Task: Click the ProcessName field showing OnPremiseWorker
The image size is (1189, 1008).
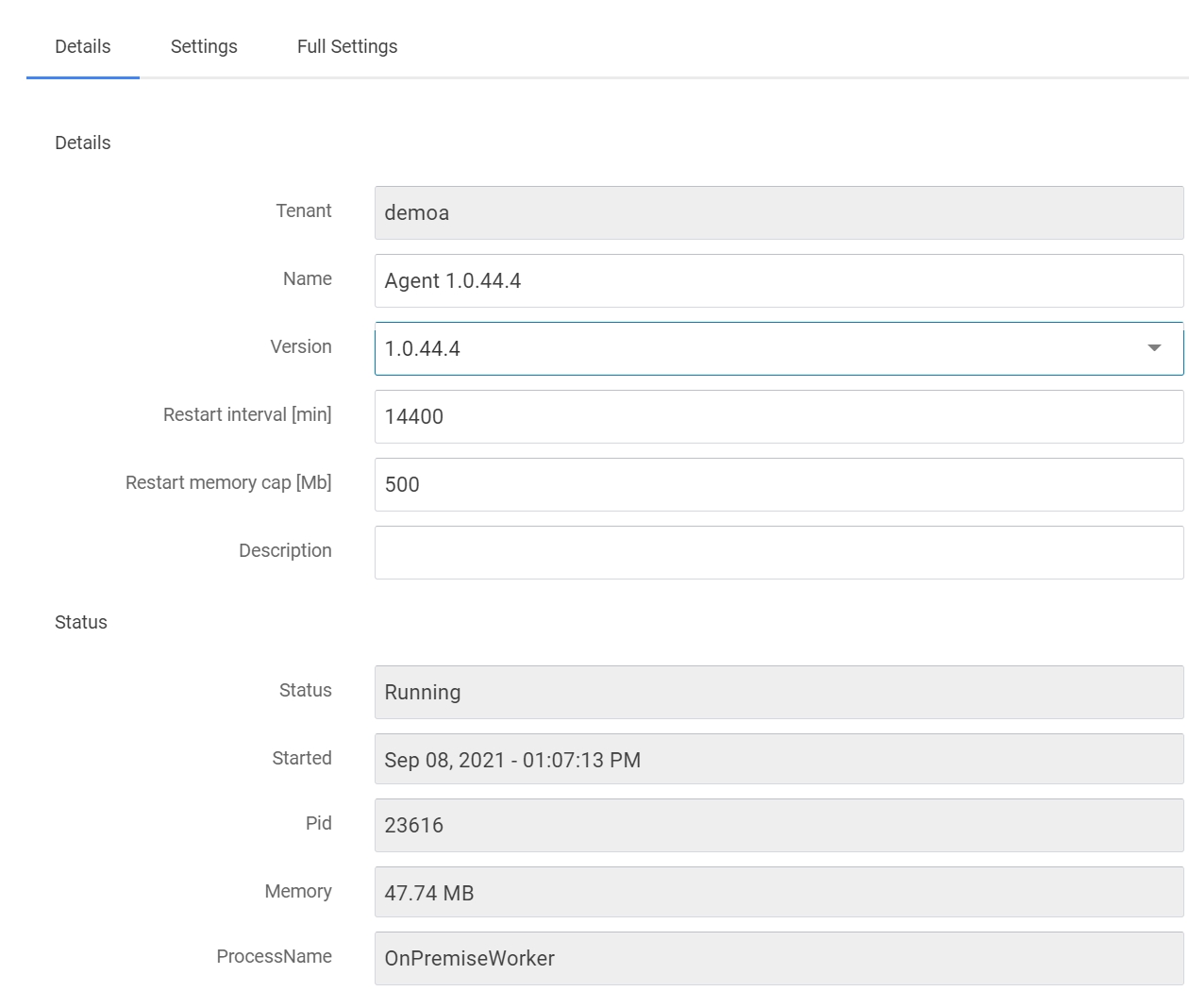Action: (x=779, y=958)
